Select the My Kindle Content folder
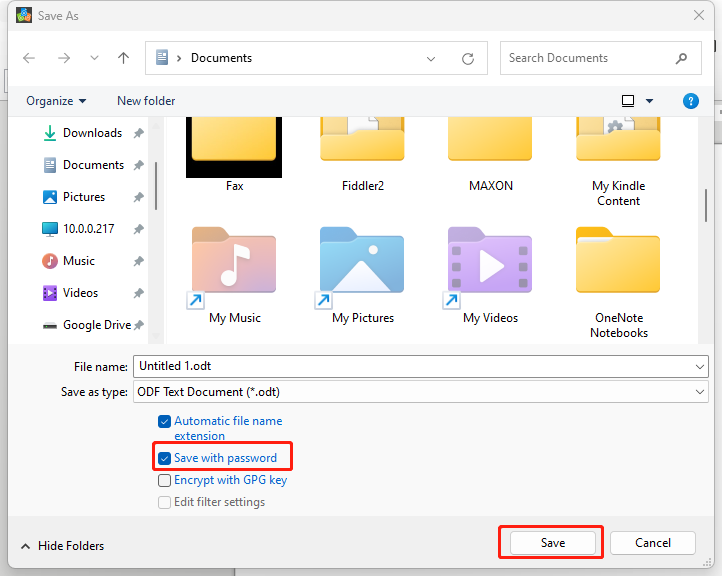Image resolution: width=722 pixels, height=576 pixels. (x=618, y=161)
